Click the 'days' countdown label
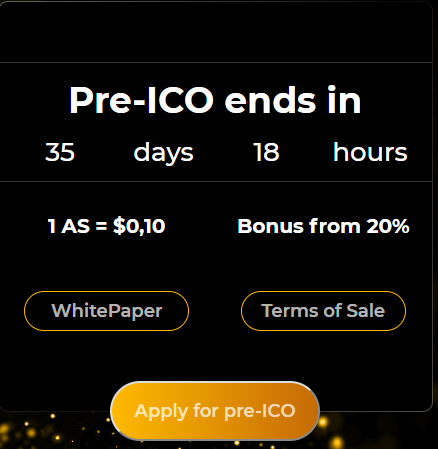Image resolution: width=438 pixels, height=449 pixels. click(163, 153)
